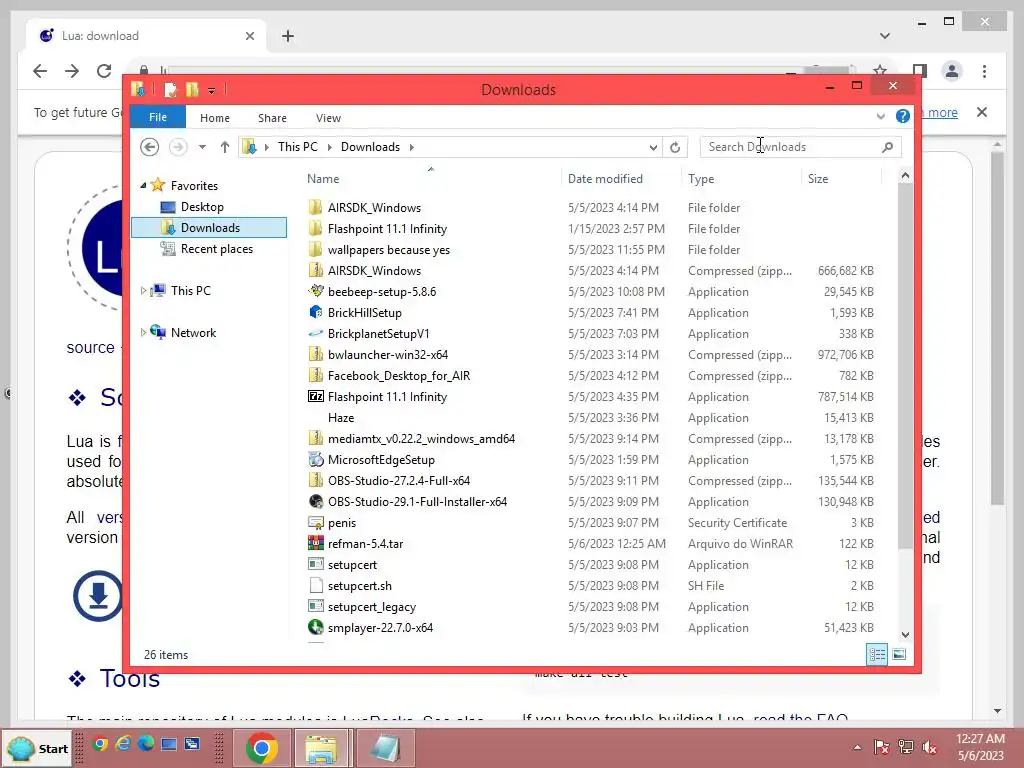1024x768 pixels.
Task: Select the BrickHillSetup installer
Action: click(x=364, y=312)
